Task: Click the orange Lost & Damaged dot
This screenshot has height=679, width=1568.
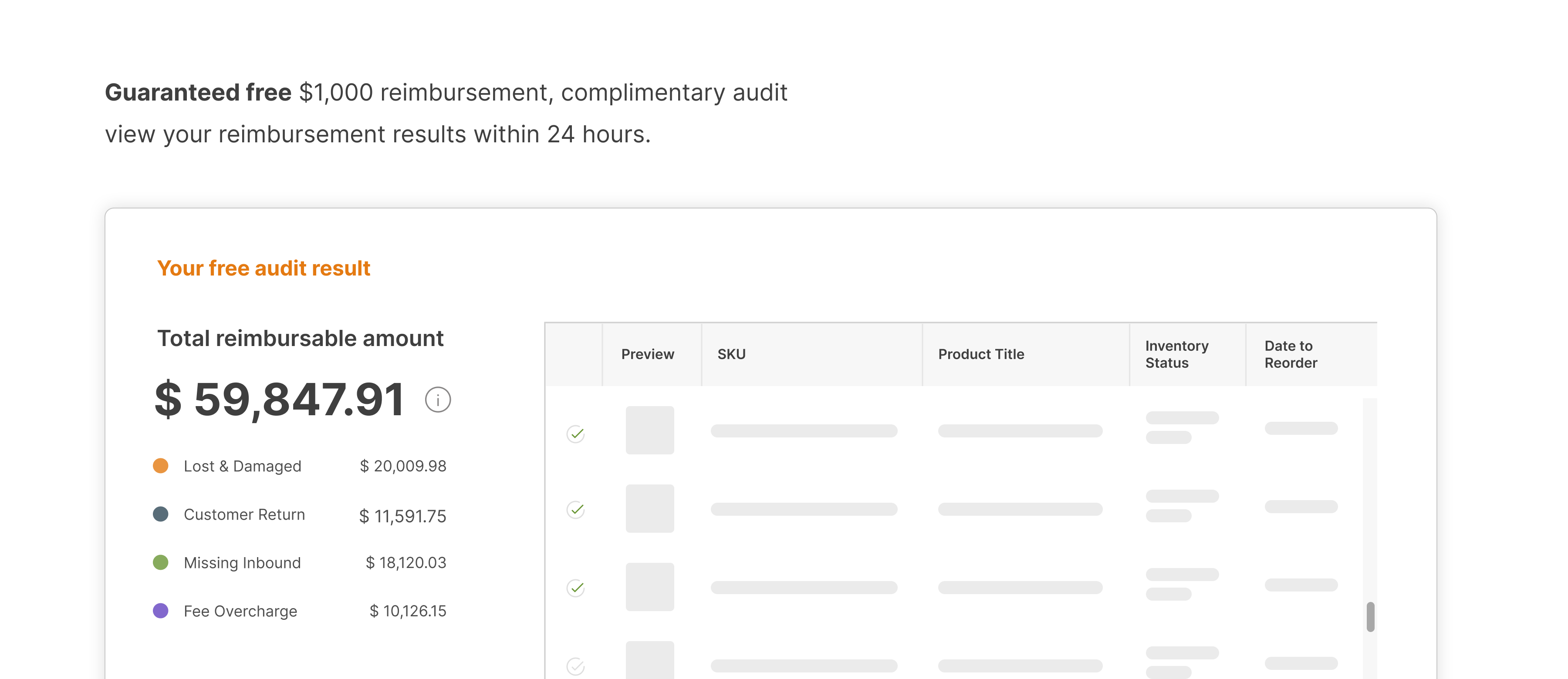Action: [161, 465]
